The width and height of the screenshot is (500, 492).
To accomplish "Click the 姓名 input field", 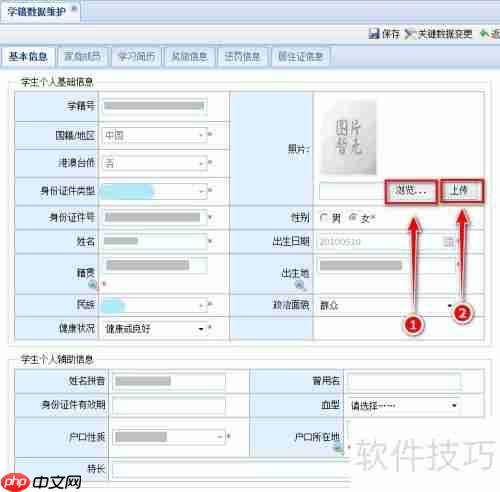I will pos(155,241).
